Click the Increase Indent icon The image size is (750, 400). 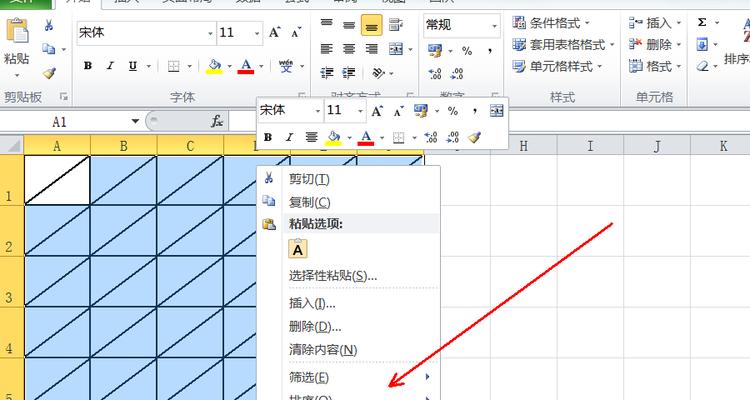[x=349, y=73]
